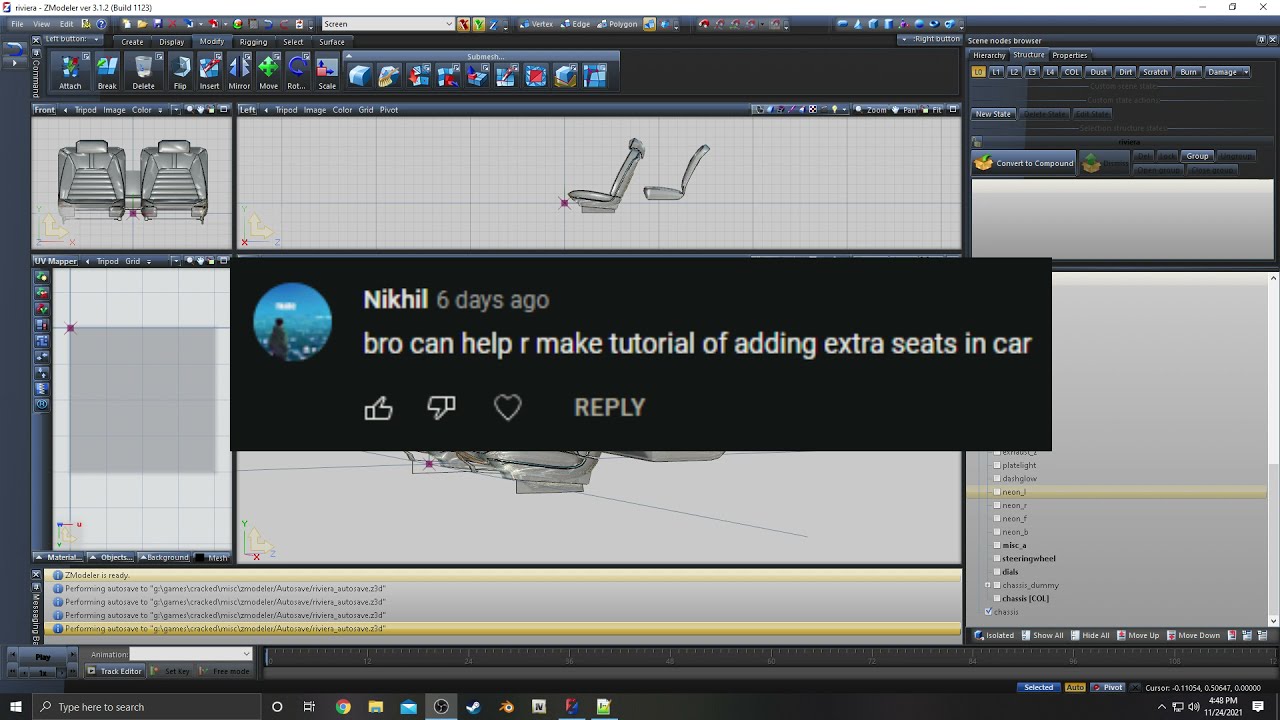Open the Hierarchy tab
1280x720 pixels.
(x=989, y=55)
